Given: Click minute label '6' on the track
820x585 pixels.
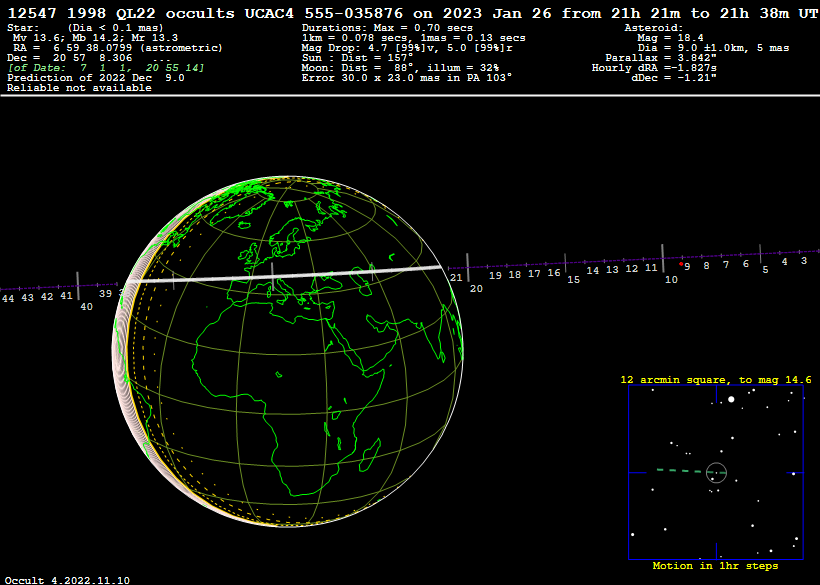Looking at the screenshot, I should [x=746, y=264].
